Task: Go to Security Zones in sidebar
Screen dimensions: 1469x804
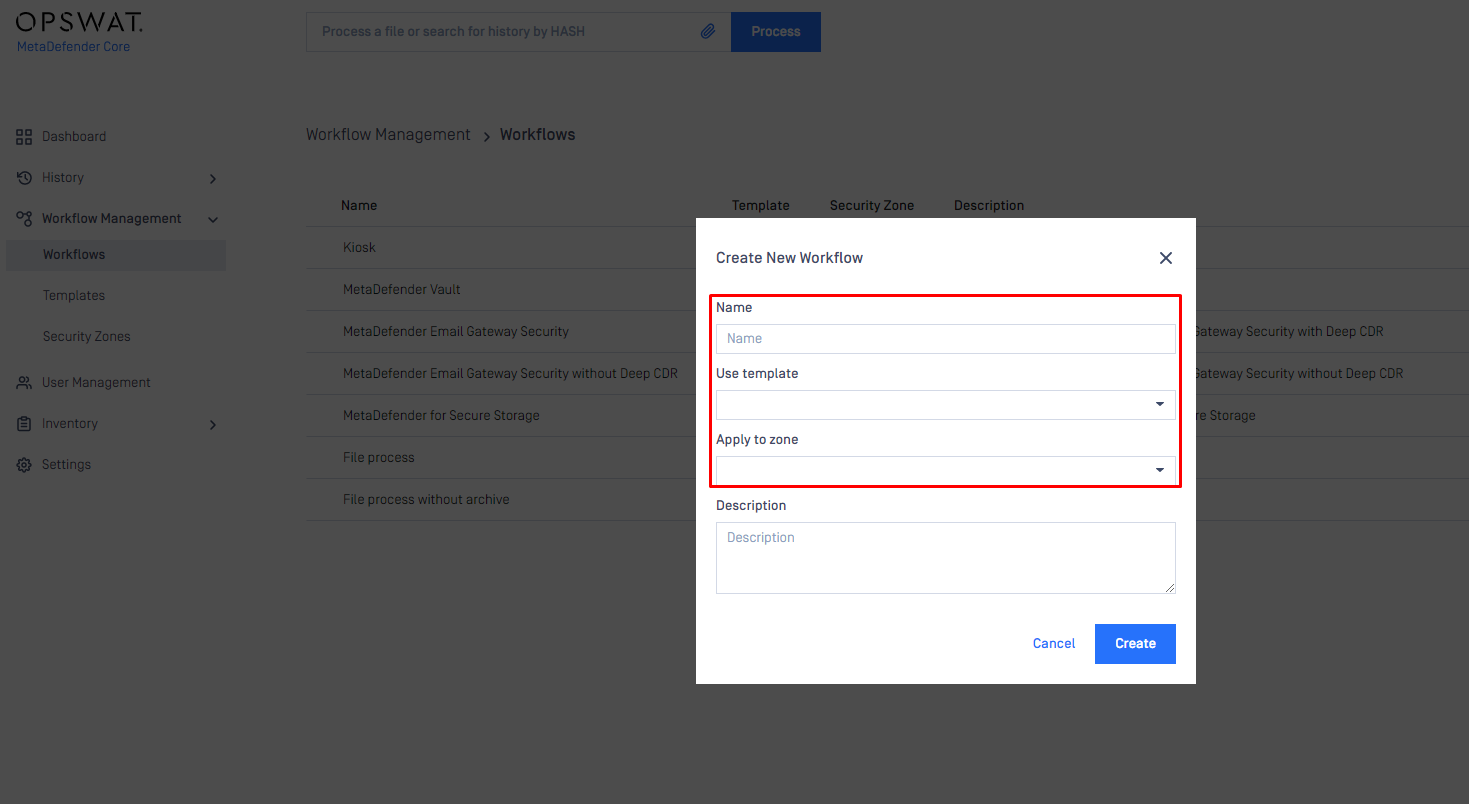Action: click(x=87, y=337)
